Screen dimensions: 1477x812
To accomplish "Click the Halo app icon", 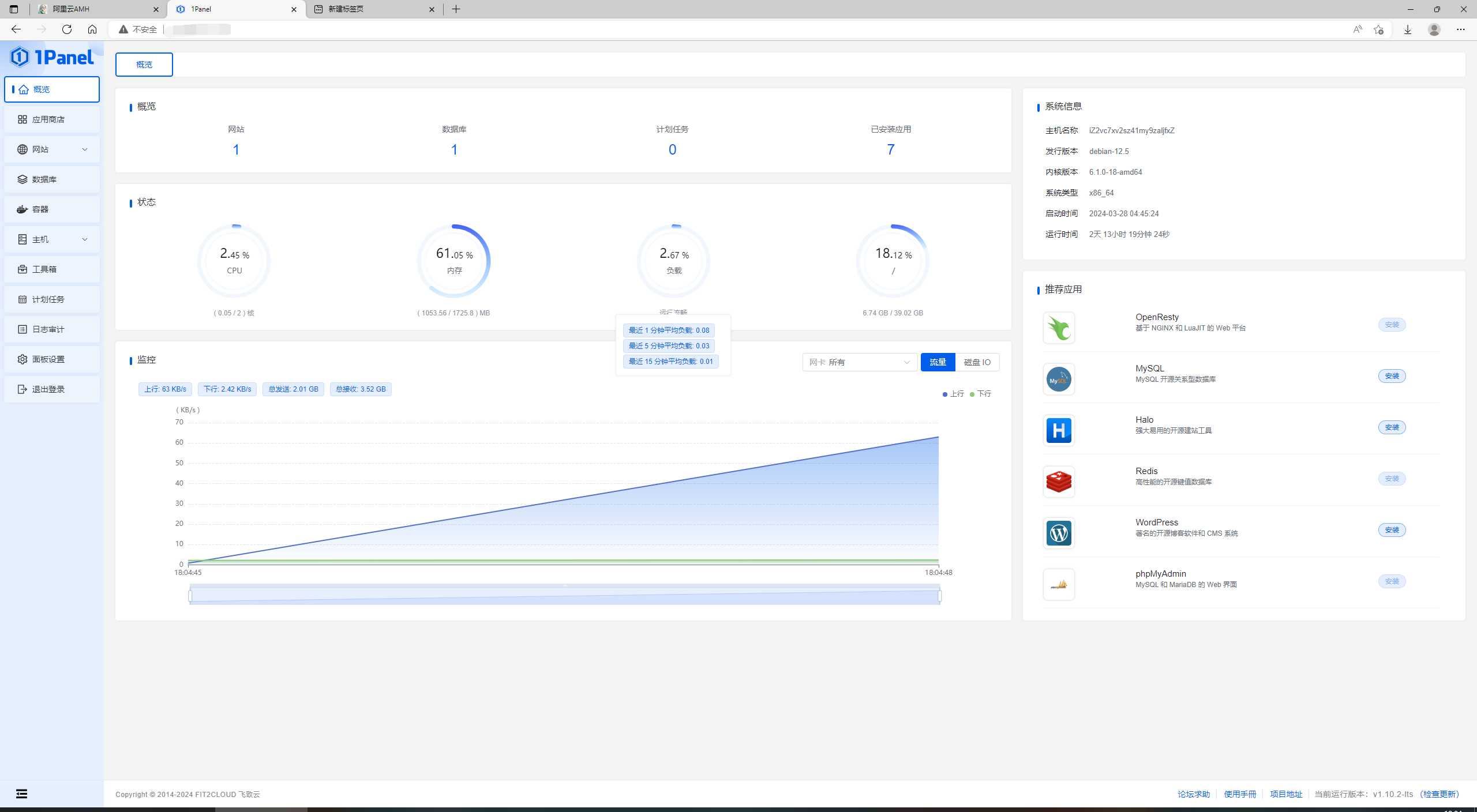I will (x=1059, y=430).
